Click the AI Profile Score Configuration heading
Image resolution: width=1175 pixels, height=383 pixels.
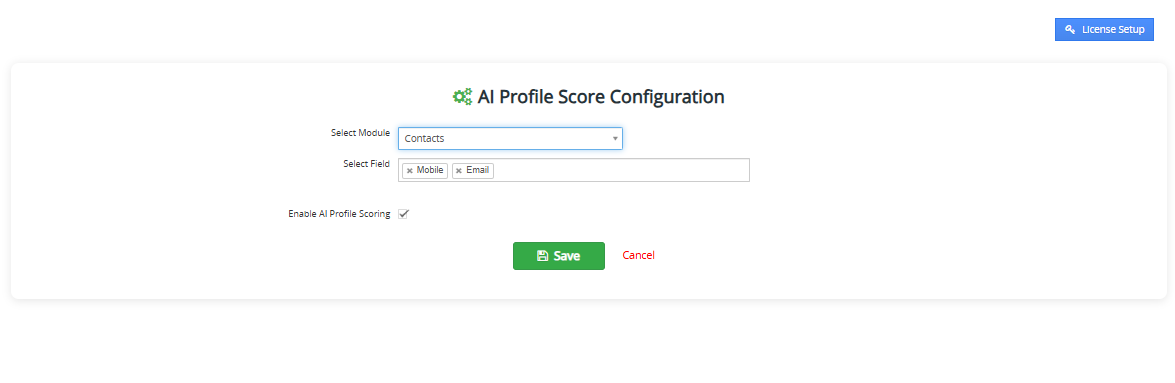601,97
